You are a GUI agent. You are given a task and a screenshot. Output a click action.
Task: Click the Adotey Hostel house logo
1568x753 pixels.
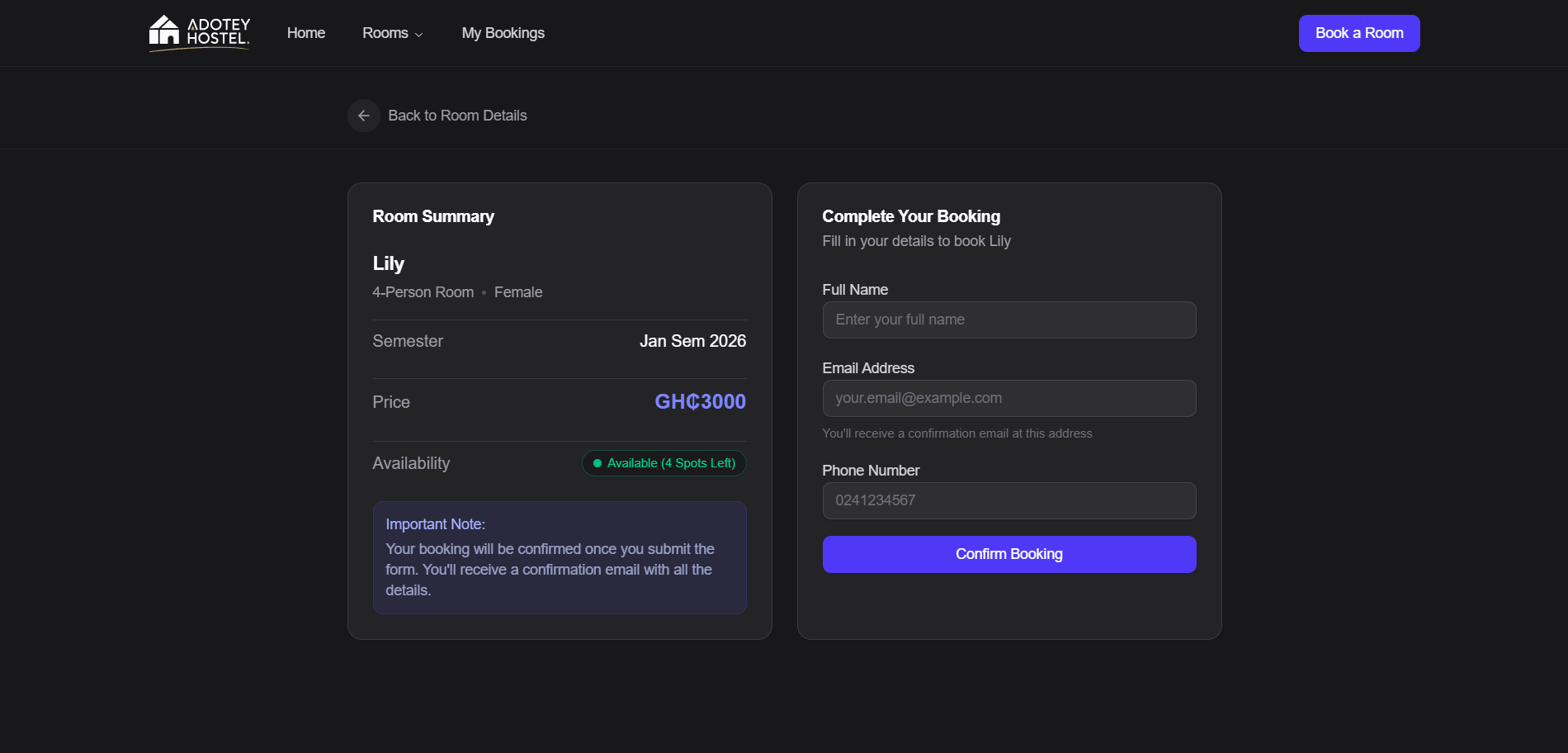point(164,31)
